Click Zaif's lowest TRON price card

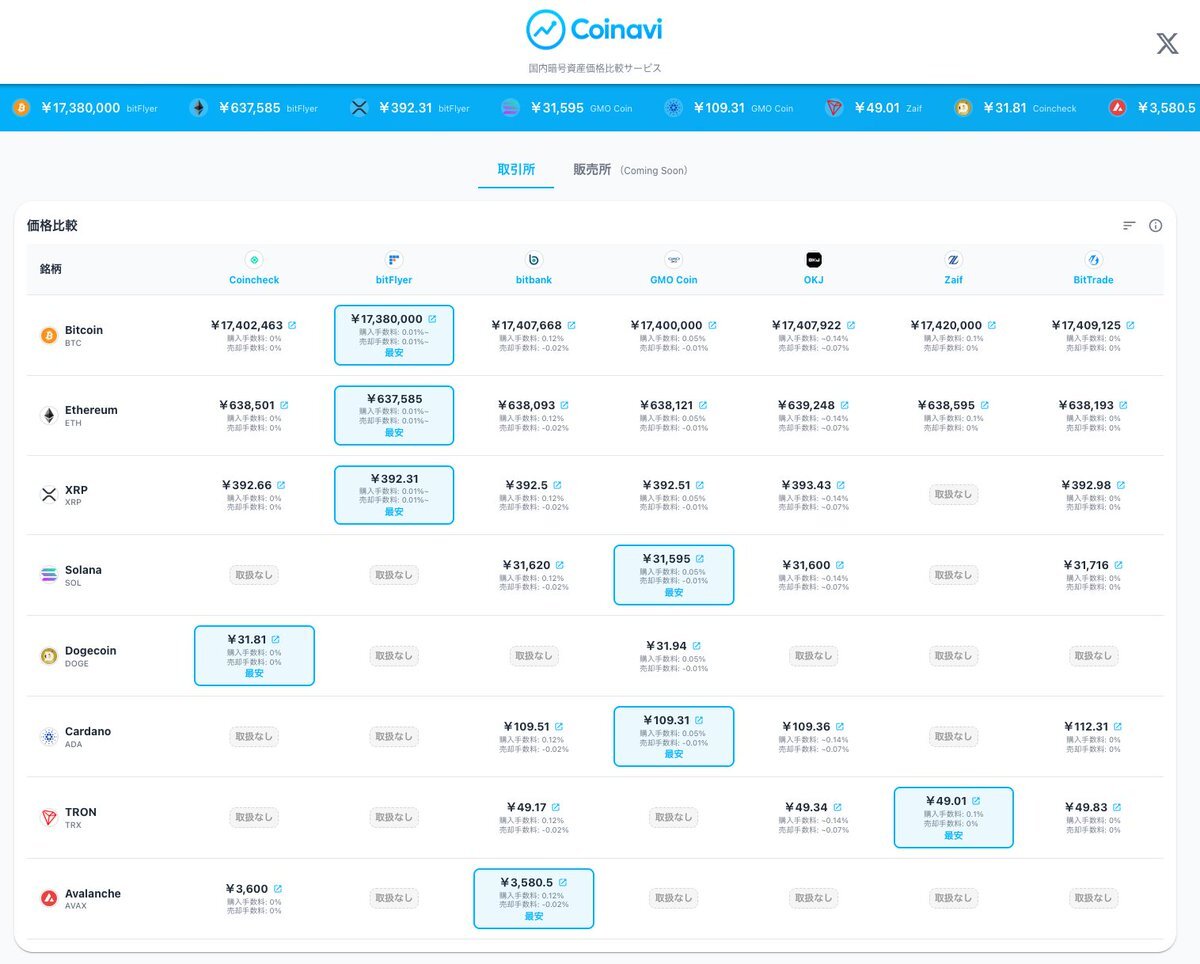click(953, 817)
